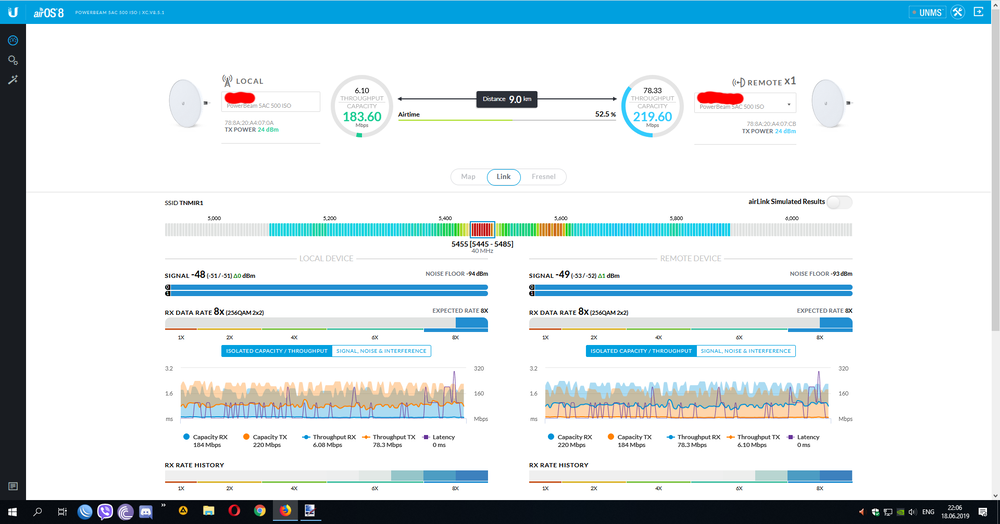Open the dashboard gauge icon in sidebar
The width and height of the screenshot is (1000, 524).
pos(13,41)
